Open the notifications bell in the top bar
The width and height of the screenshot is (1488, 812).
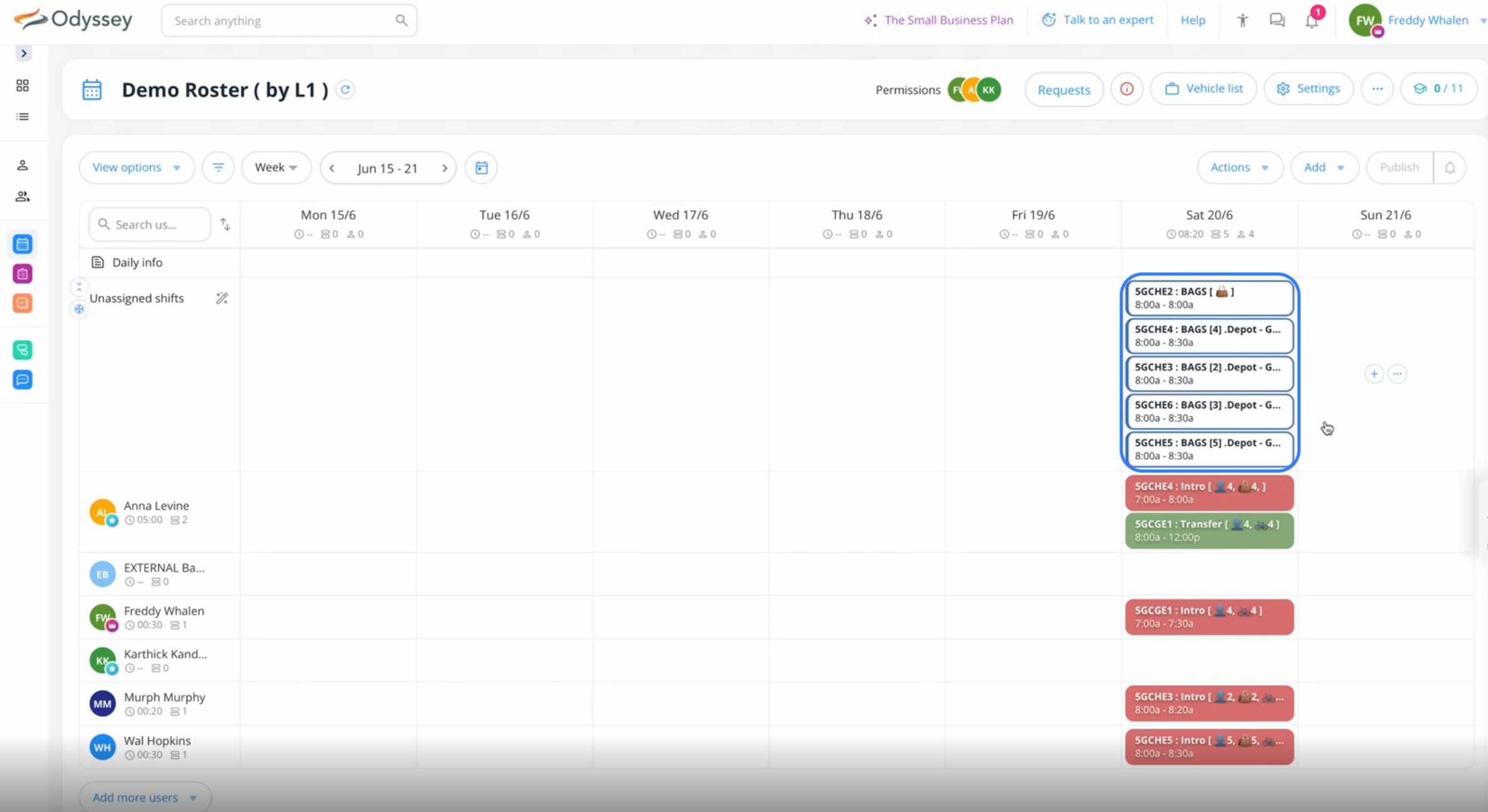tap(1312, 20)
